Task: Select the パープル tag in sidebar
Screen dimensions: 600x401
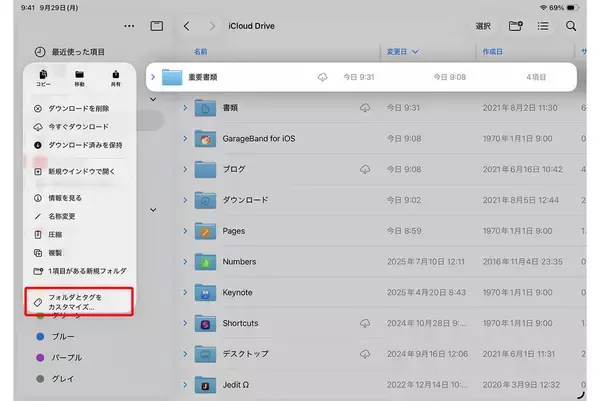Action: (59, 358)
